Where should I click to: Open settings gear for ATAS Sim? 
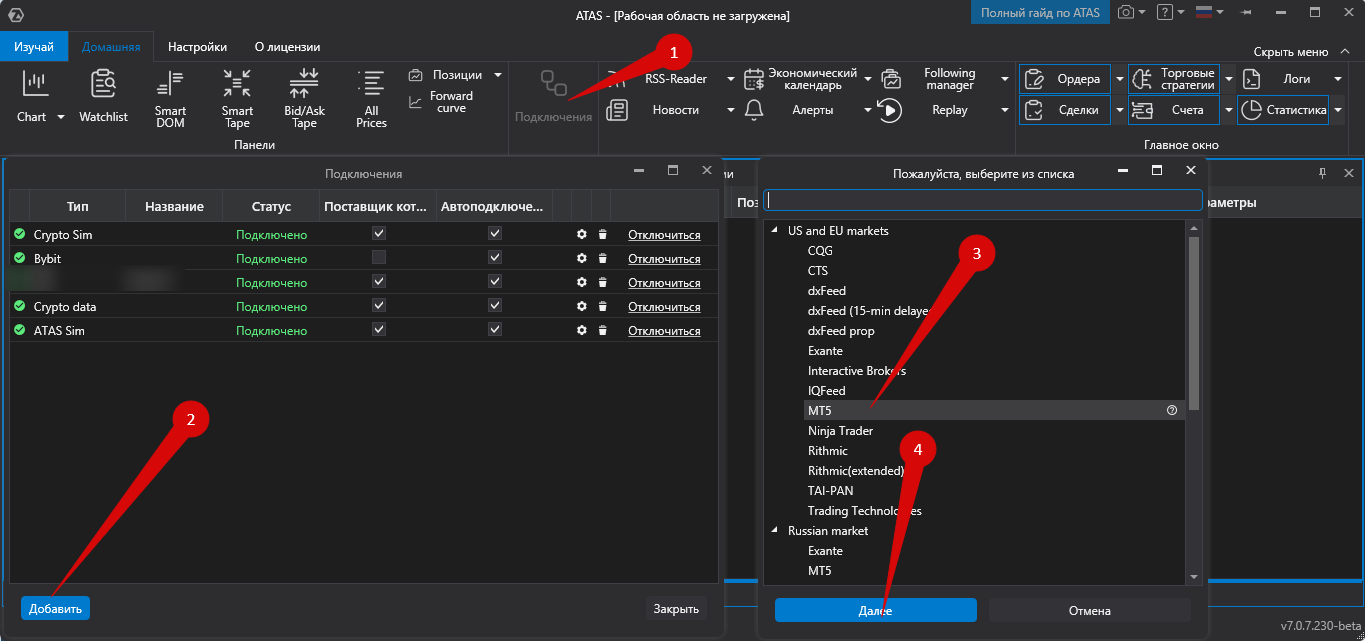click(582, 331)
